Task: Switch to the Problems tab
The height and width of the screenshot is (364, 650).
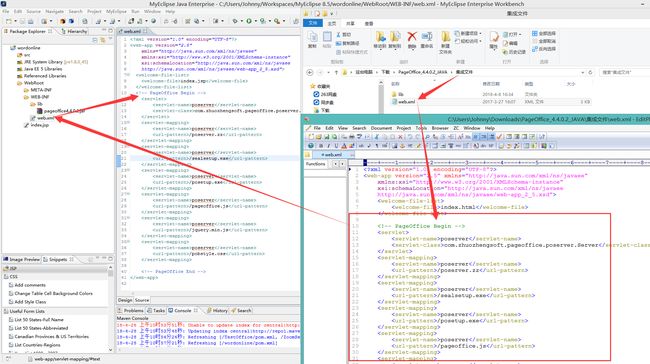Action: point(131,310)
